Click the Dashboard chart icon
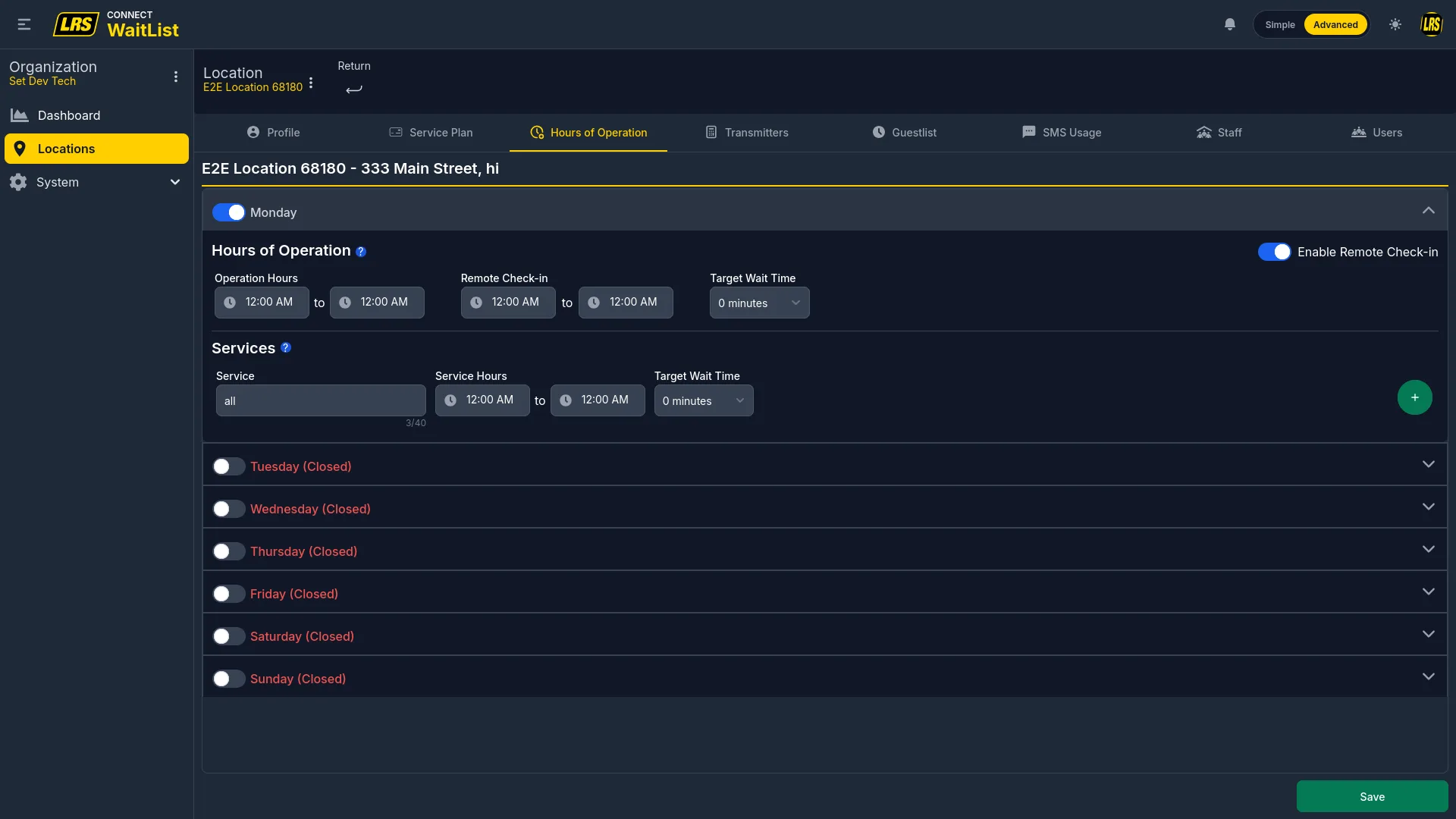The width and height of the screenshot is (1456, 819). [19, 115]
